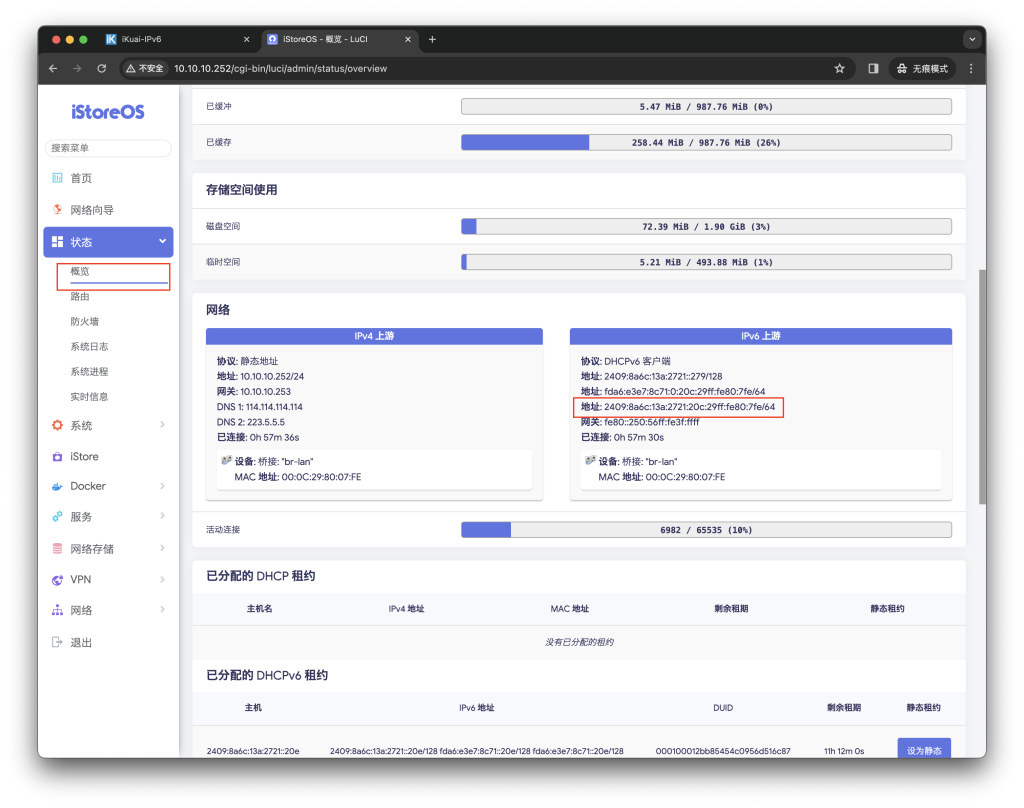Click the IPv6 上游 header

761,336
